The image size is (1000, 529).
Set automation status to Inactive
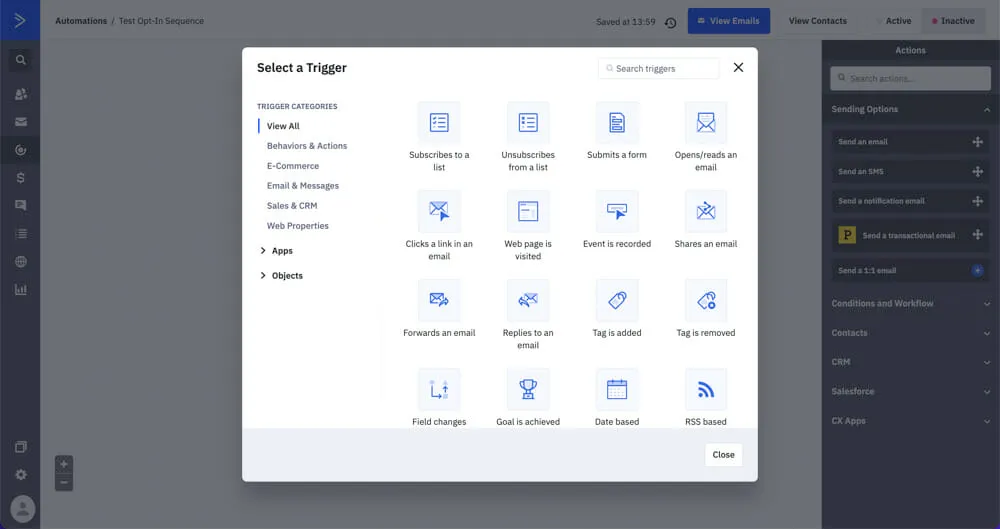coord(953,21)
